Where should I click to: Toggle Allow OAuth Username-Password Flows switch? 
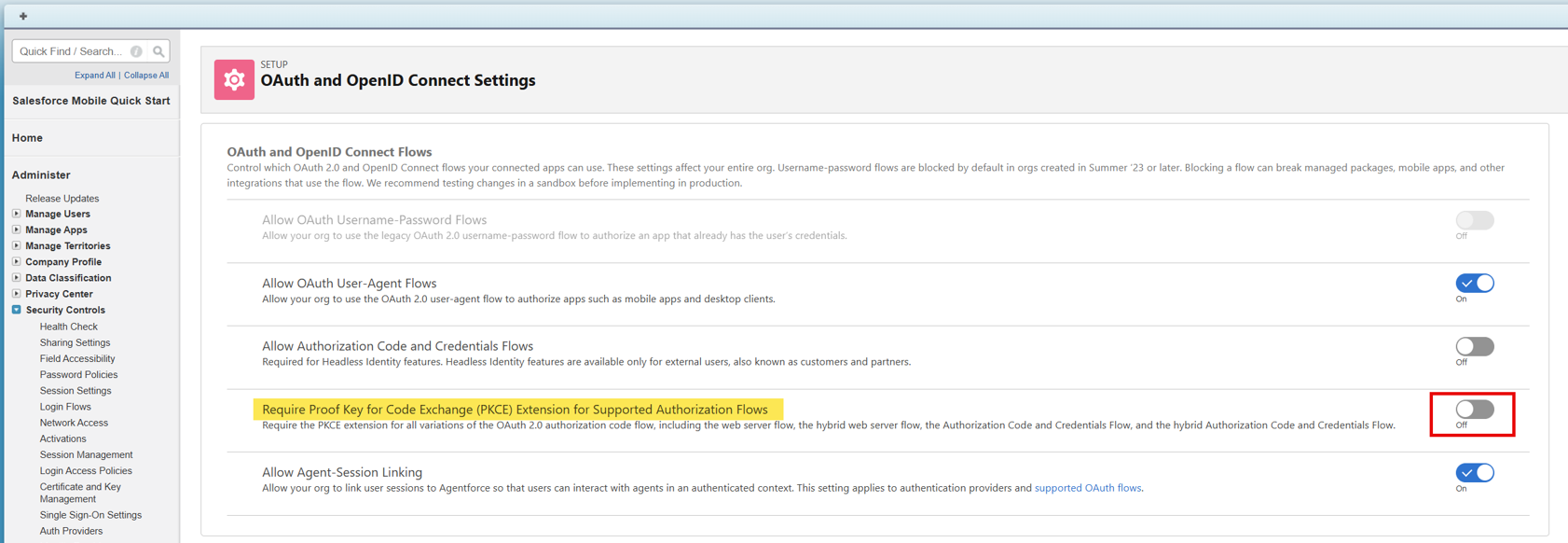(1475, 220)
